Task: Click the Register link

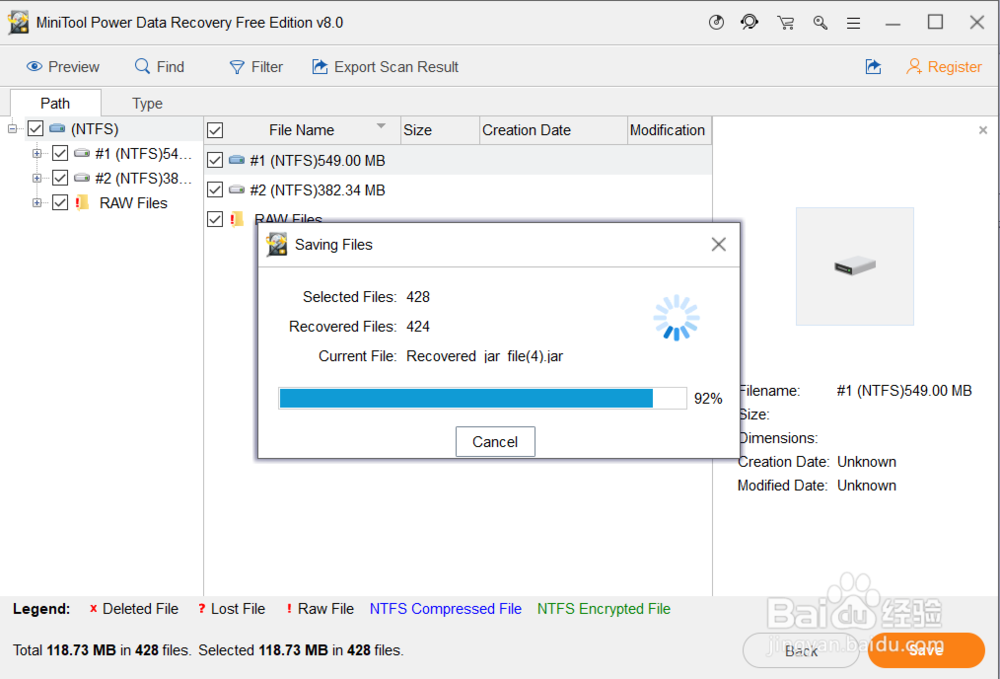Action: (x=944, y=67)
